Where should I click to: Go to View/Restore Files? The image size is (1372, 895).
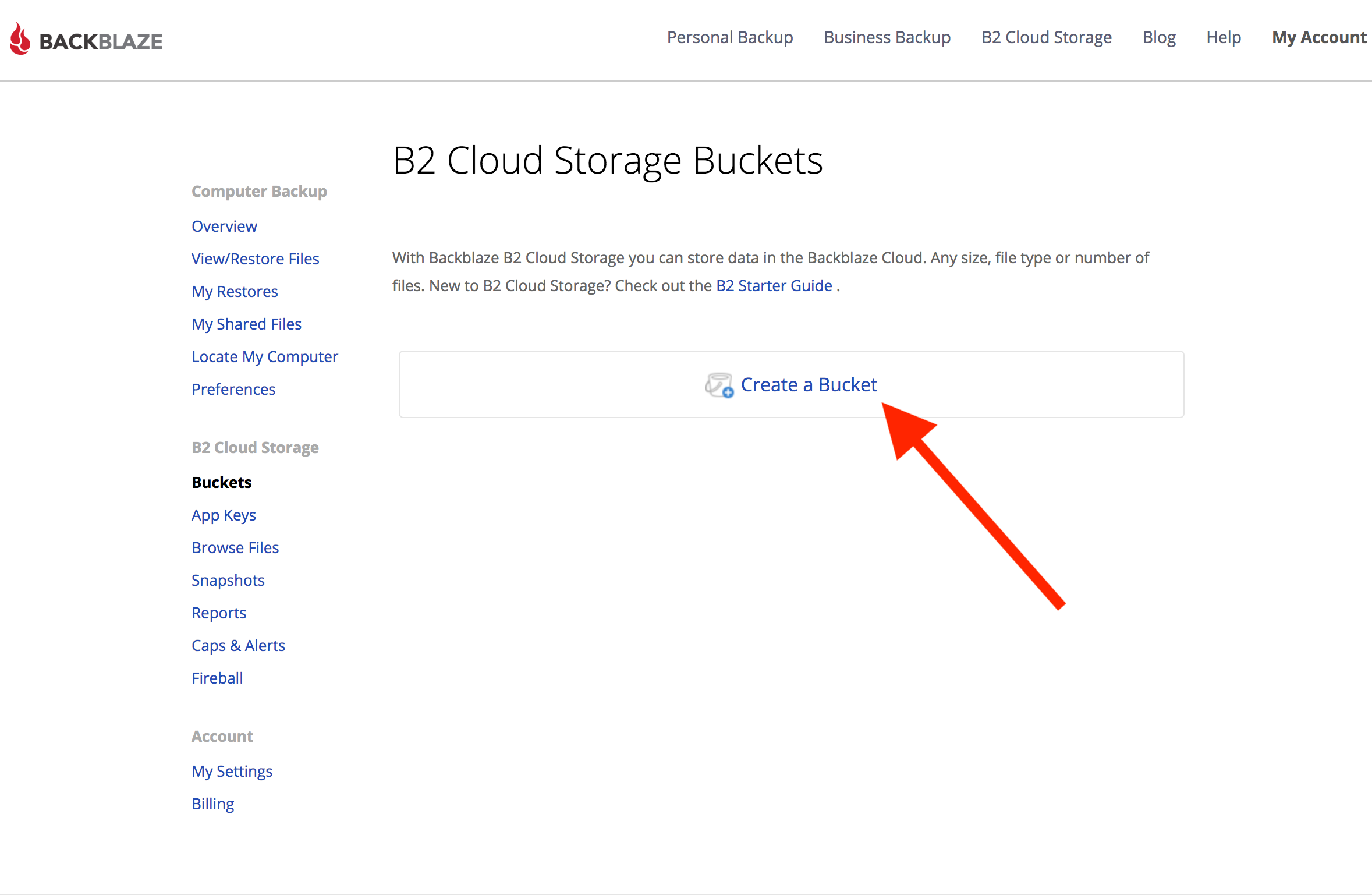point(256,259)
